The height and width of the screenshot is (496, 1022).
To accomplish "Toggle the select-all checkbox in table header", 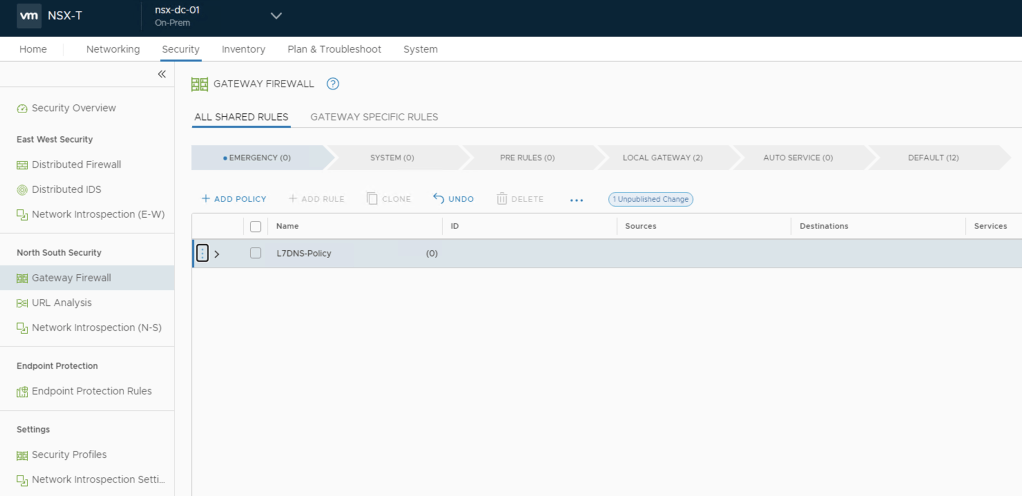I will 255,227.
